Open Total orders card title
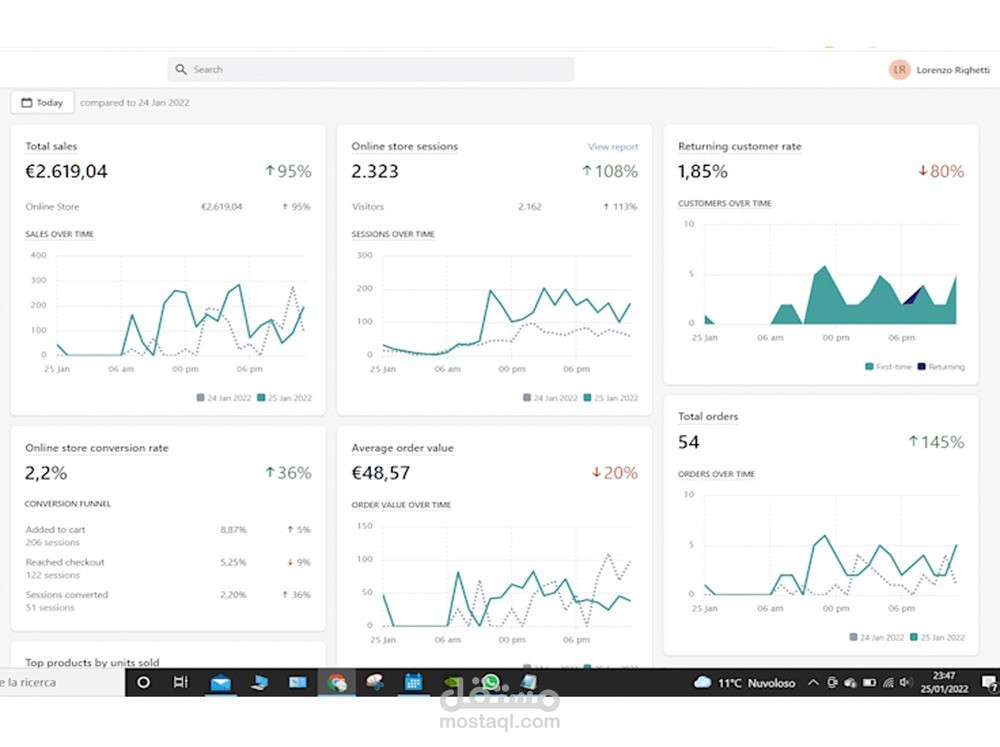1000x747 pixels. (x=708, y=416)
